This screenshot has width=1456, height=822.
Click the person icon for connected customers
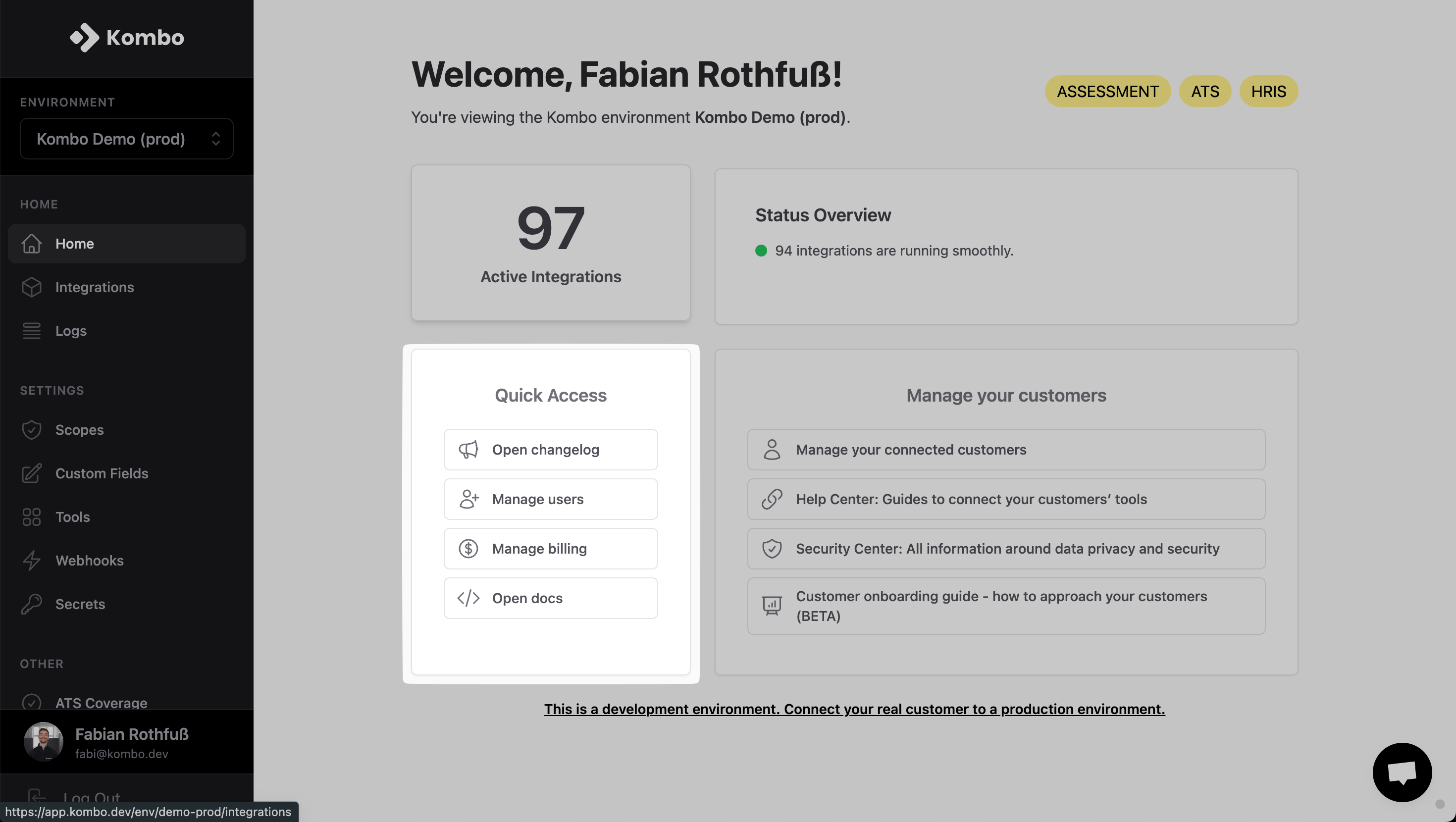tap(772, 450)
